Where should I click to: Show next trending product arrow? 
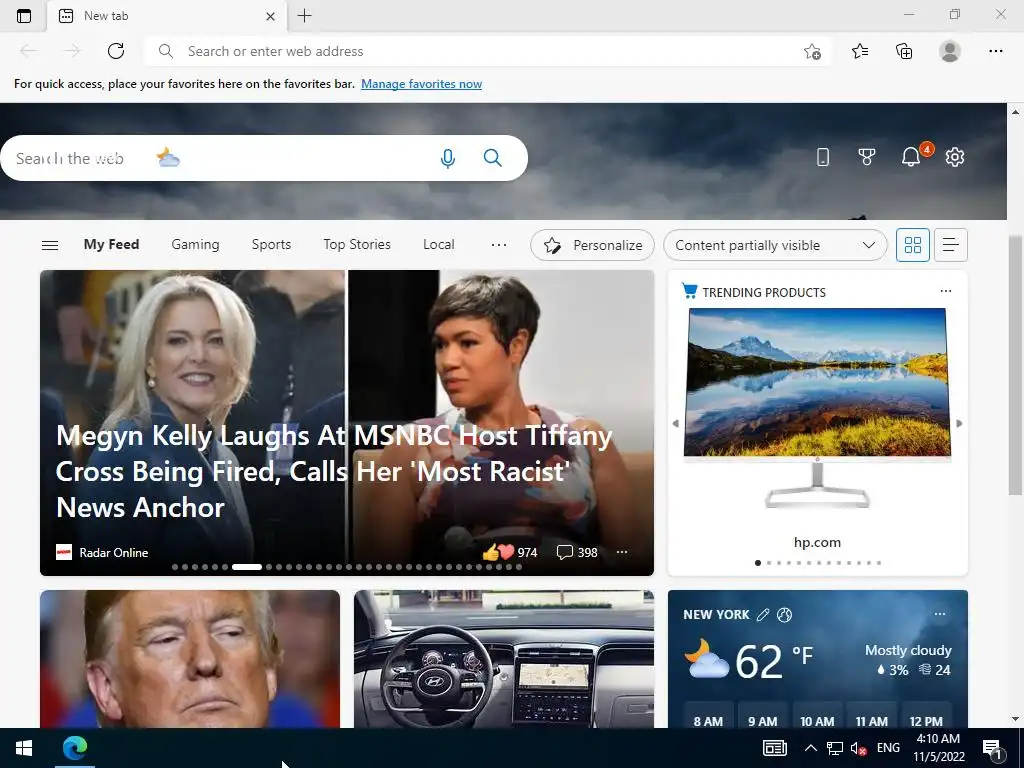tap(959, 423)
